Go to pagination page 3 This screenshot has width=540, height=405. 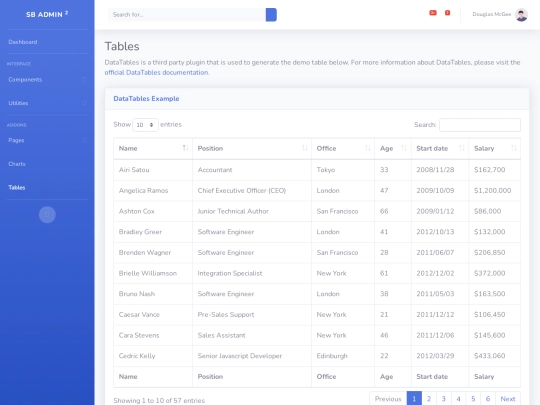pyautogui.click(x=444, y=399)
